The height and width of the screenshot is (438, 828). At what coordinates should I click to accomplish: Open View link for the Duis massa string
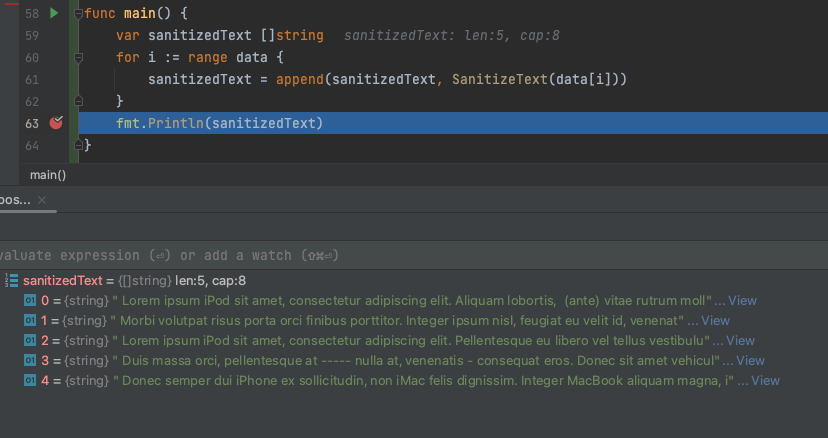(x=750, y=361)
